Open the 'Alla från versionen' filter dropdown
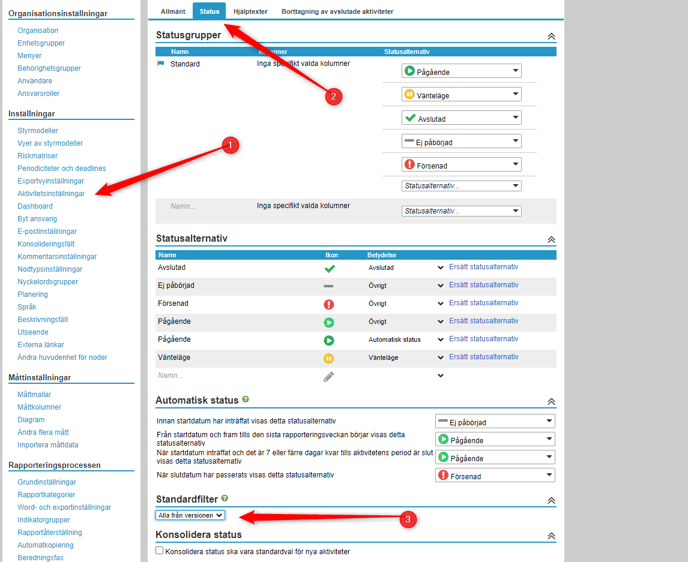The width and height of the screenshot is (688, 562). (190, 515)
